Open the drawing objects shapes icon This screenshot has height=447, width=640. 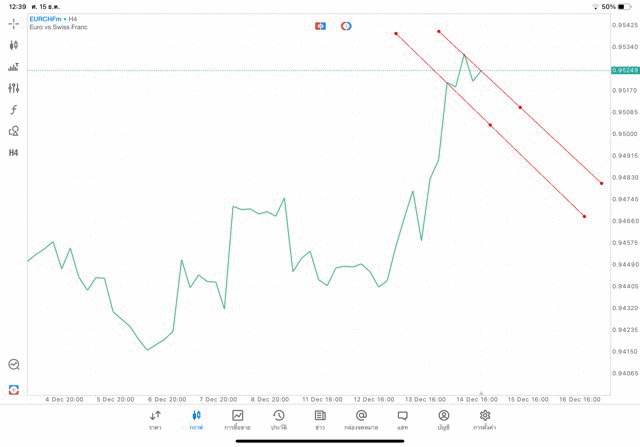click(14, 131)
